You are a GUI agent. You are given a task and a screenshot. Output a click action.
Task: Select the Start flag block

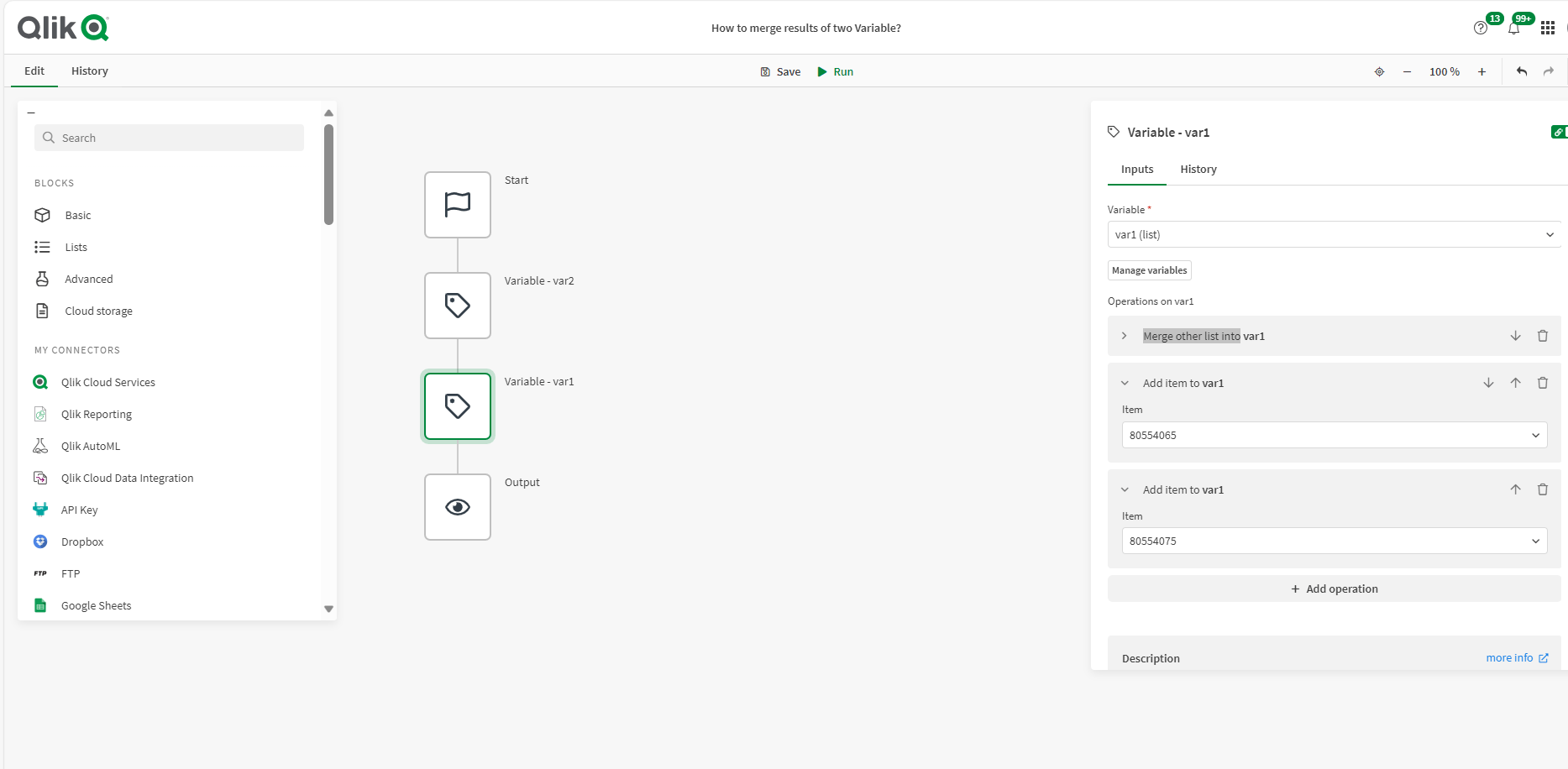(x=458, y=205)
